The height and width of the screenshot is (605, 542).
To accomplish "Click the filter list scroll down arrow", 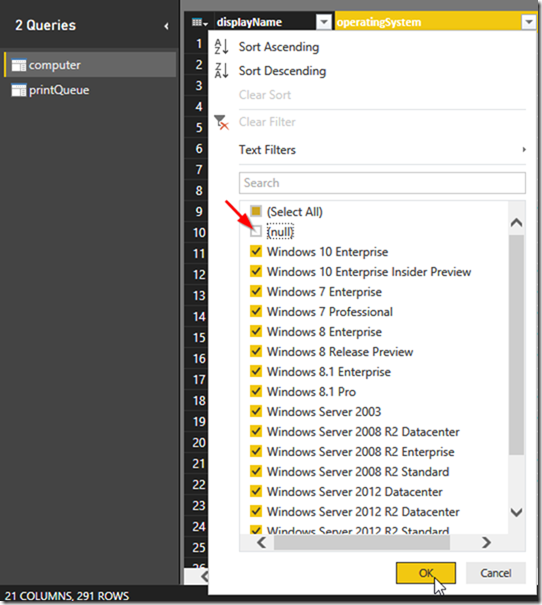I will 517,512.
